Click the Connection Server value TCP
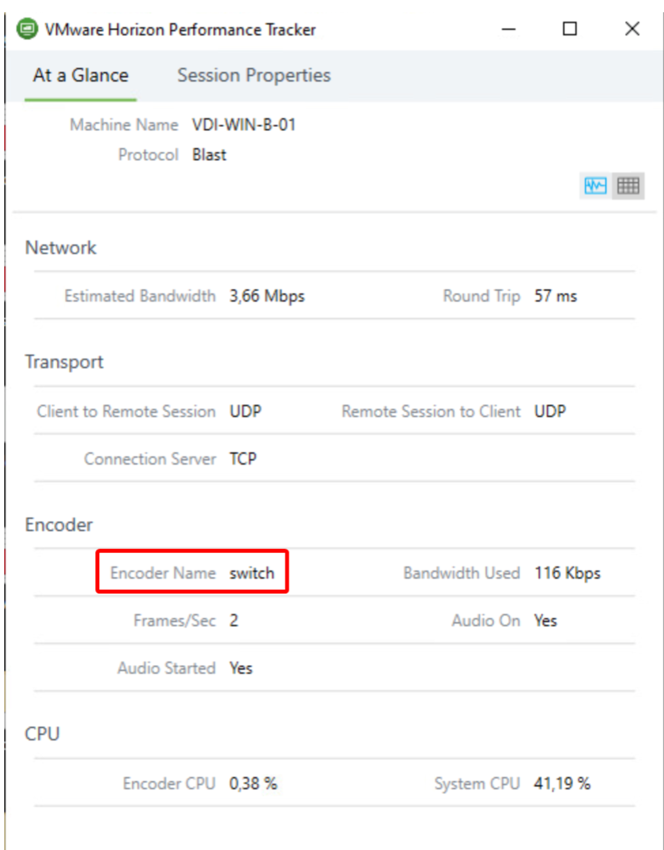 point(243,459)
